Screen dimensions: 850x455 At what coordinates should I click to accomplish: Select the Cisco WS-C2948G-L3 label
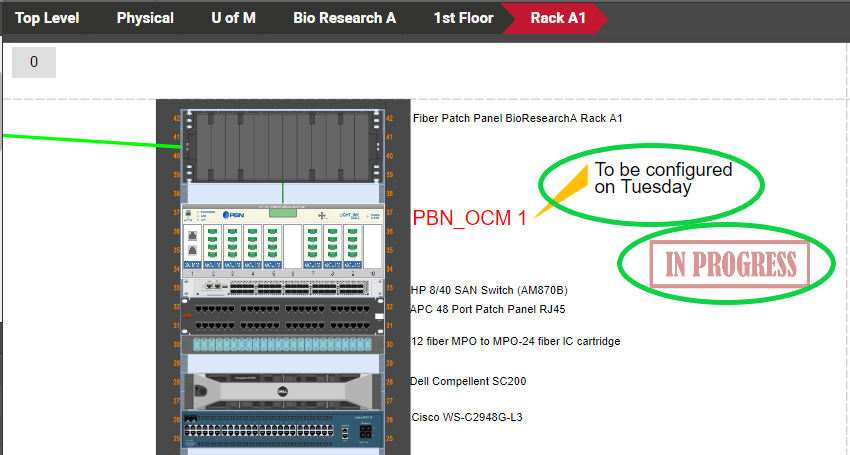tap(467, 417)
